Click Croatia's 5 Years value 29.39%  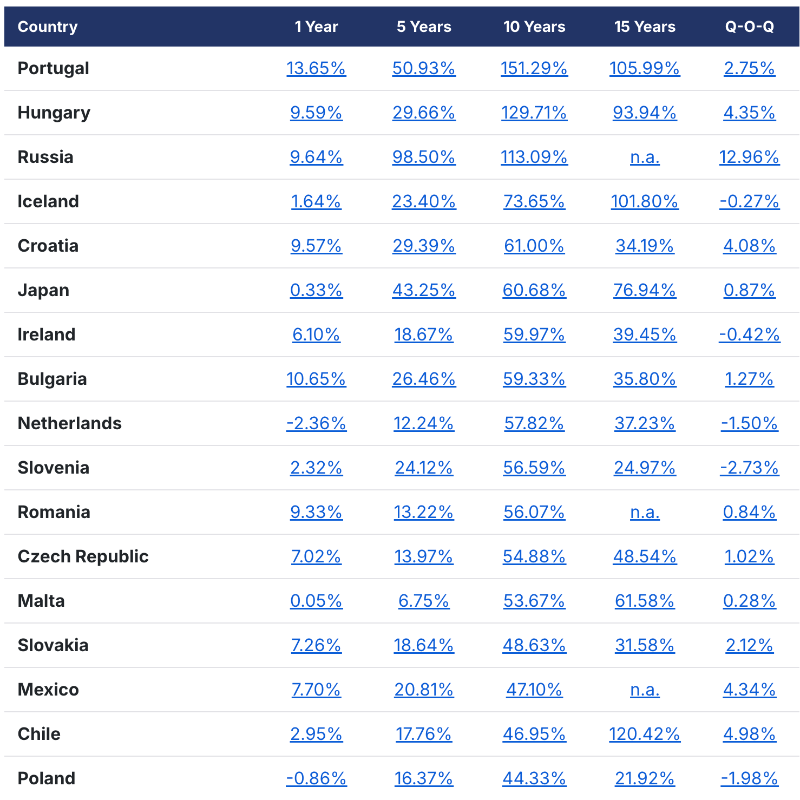pos(424,246)
